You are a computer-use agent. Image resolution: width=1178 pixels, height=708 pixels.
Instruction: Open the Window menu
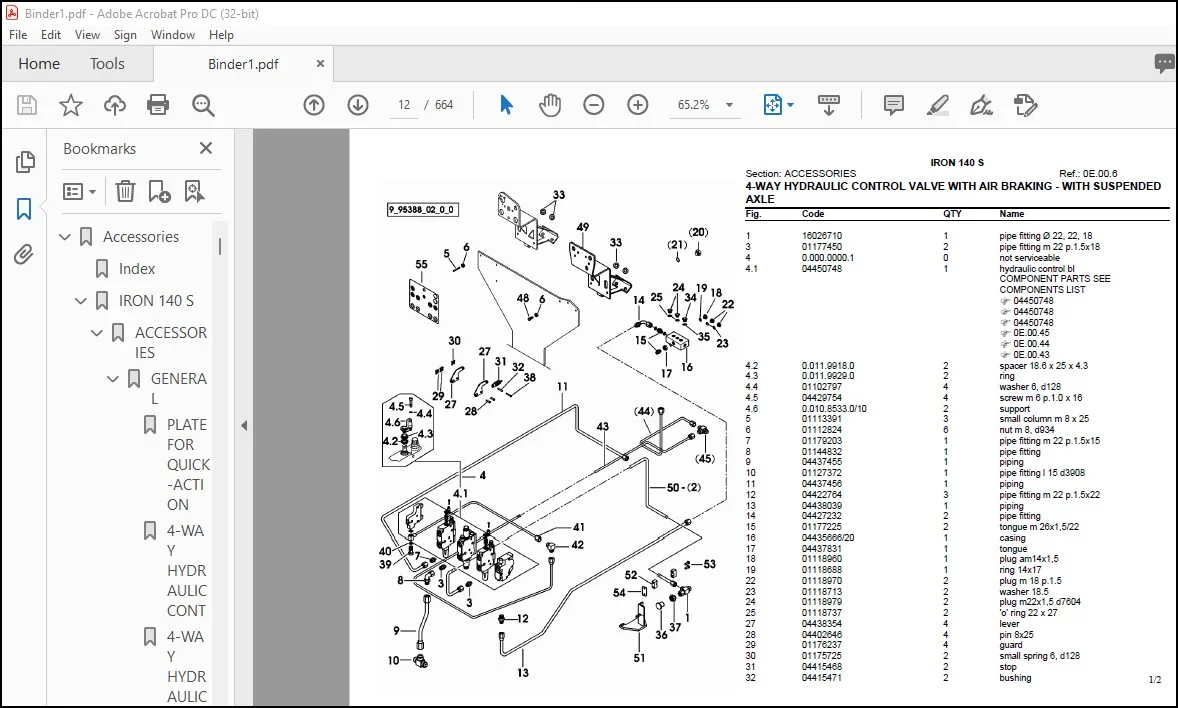pyautogui.click(x=173, y=35)
